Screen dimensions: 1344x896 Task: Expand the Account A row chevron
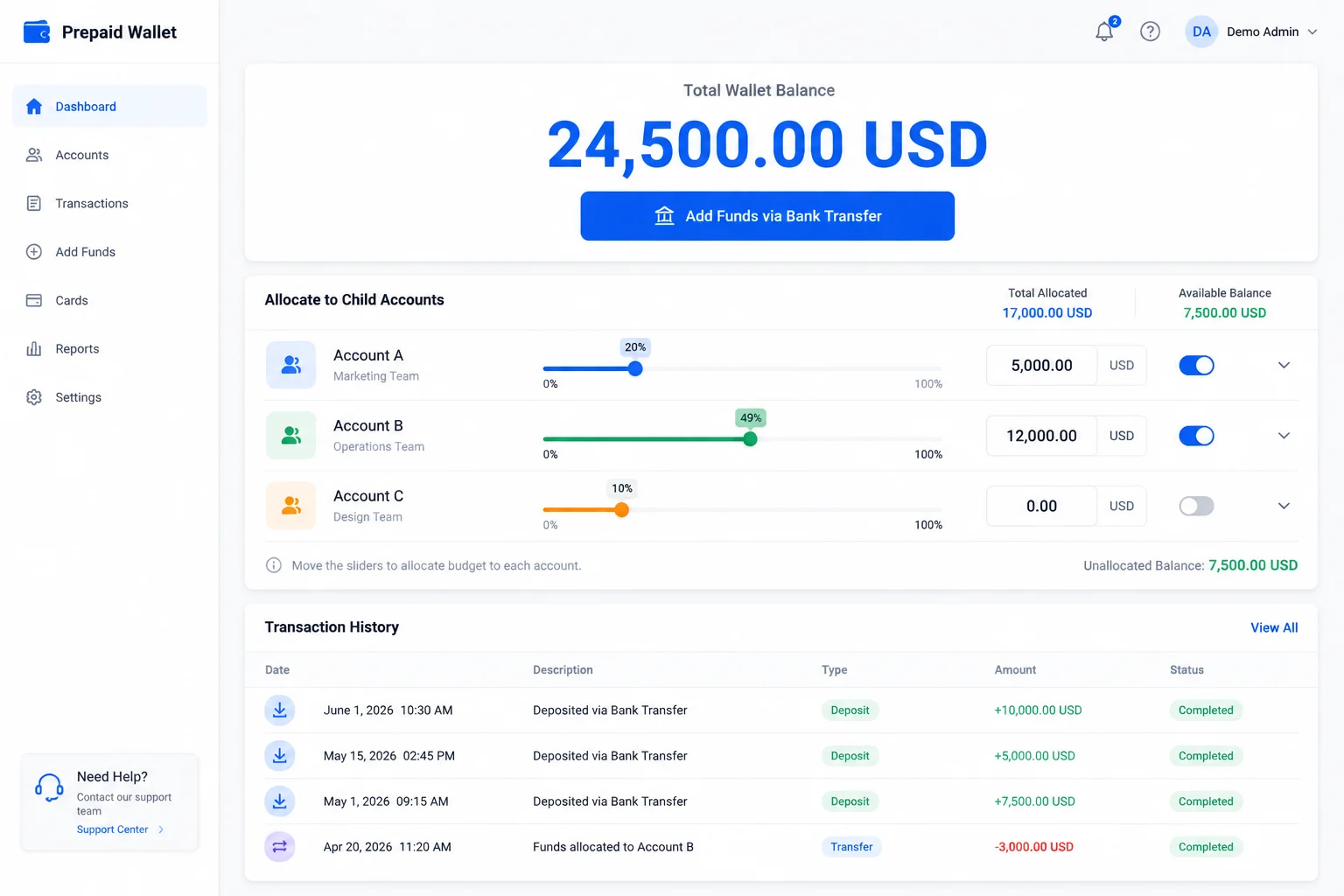[x=1284, y=365]
